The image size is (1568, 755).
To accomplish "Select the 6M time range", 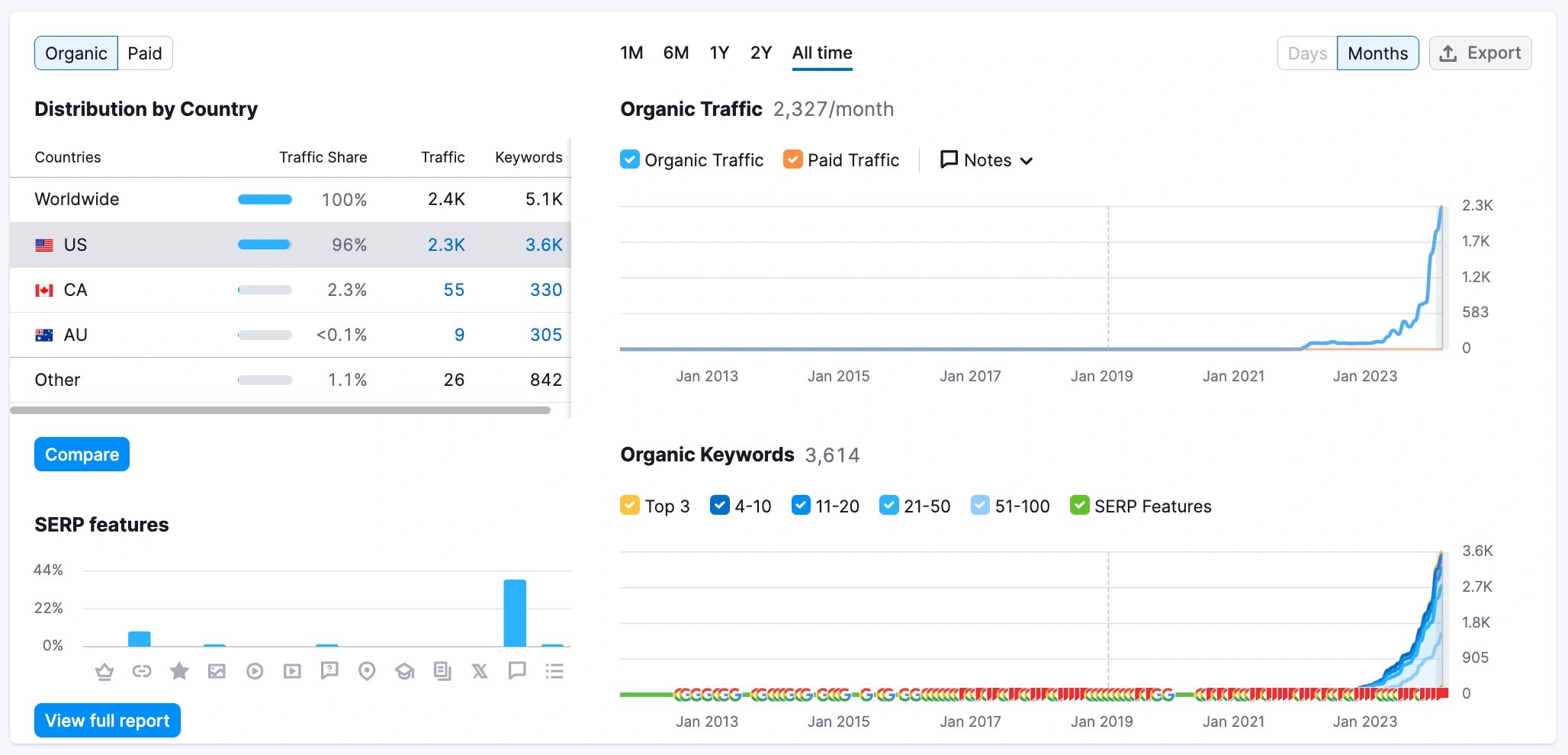I will pyautogui.click(x=676, y=53).
